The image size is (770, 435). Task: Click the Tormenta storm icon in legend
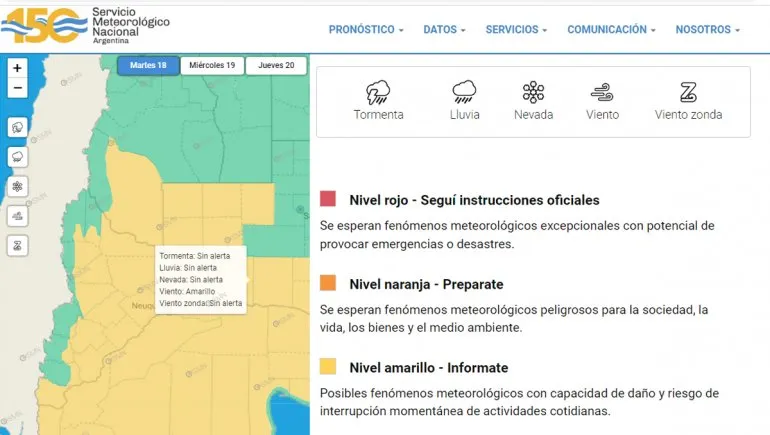pyautogui.click(x=378, y=93)
